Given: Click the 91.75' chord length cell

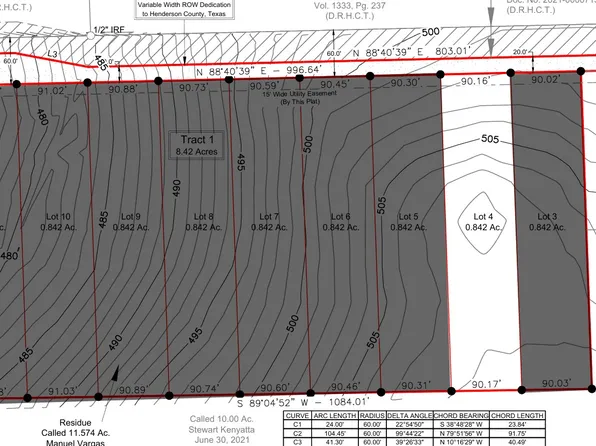Looking at the screenshot, I should 517,433.
